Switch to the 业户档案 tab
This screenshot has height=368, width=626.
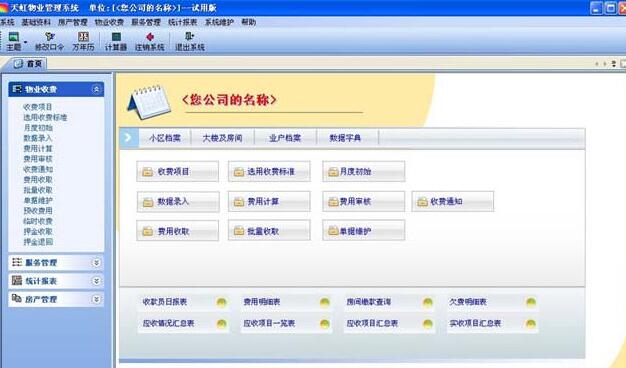pos(285,138)
